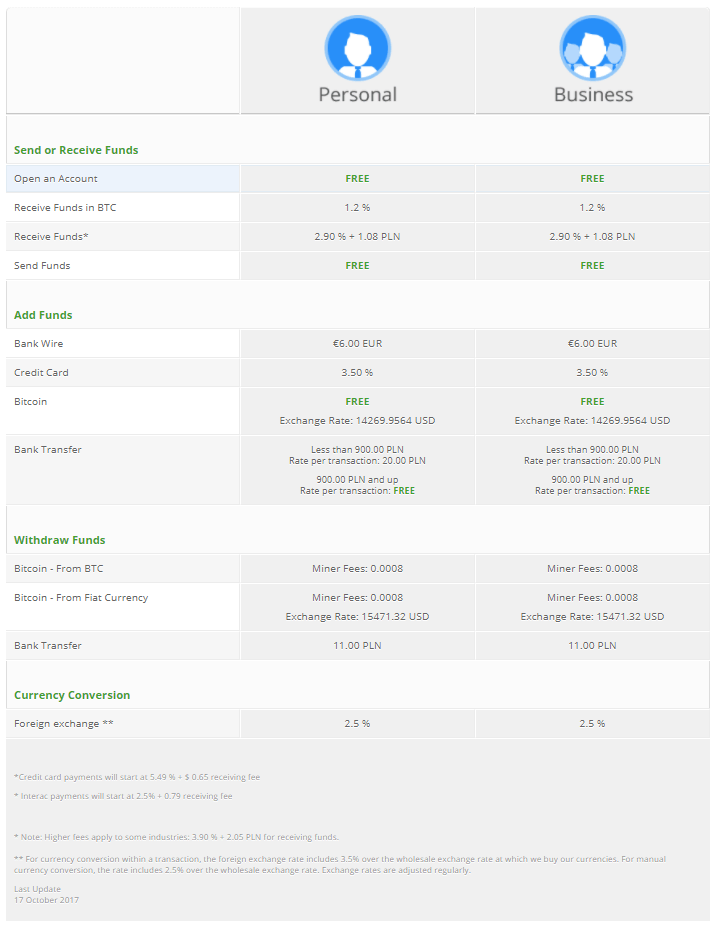The width and height of the screenshot is (717, 928).
Task: Select the Open an Account row label
Action: pos(56,179)
